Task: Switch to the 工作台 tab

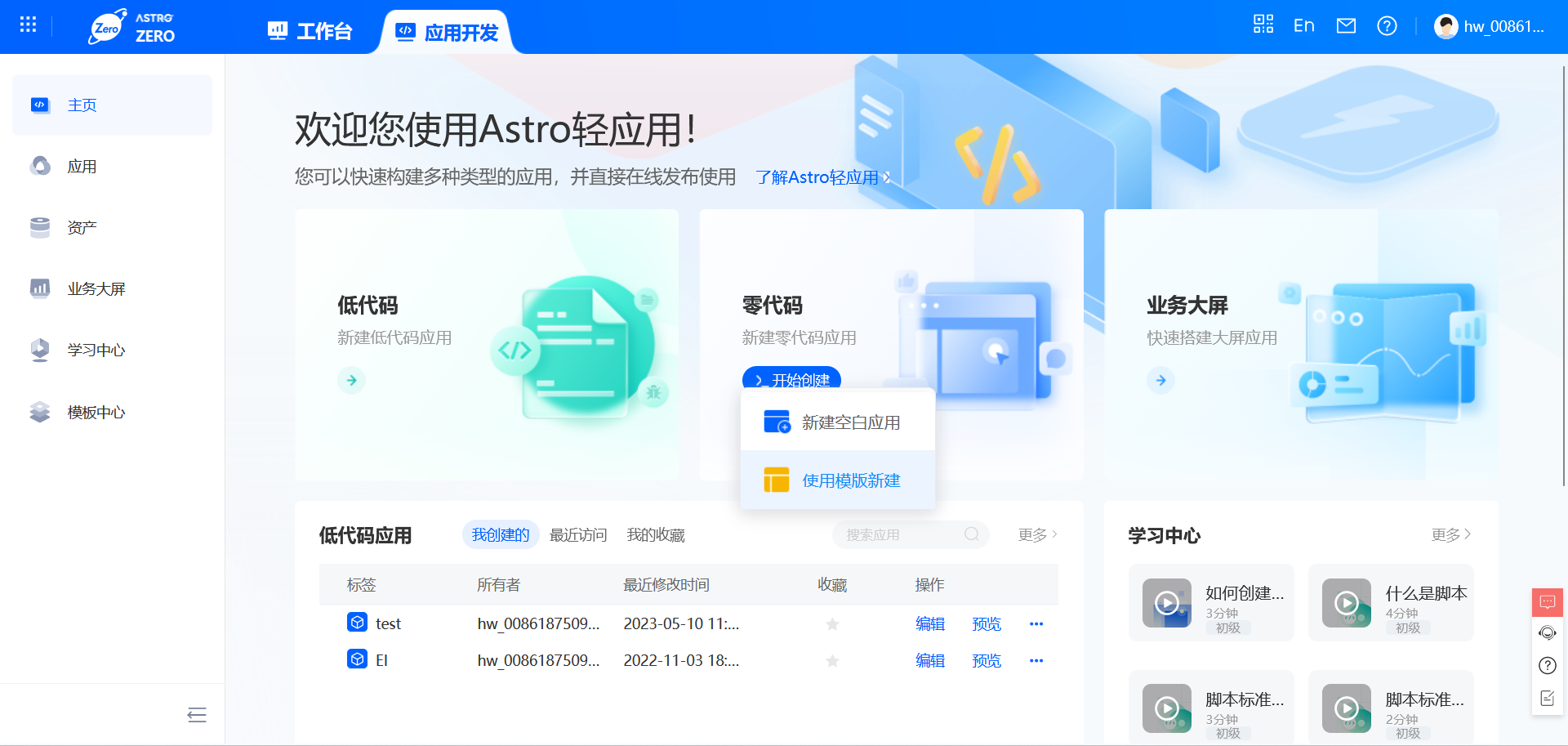Action: click(x=310, y=30)
